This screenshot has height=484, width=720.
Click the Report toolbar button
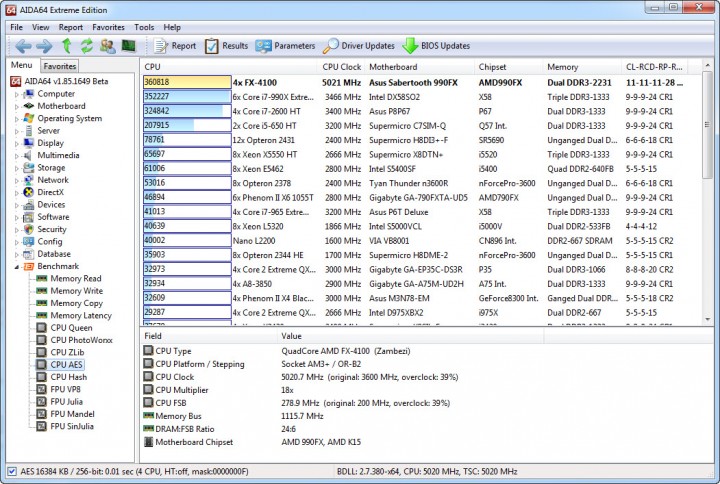174,46
